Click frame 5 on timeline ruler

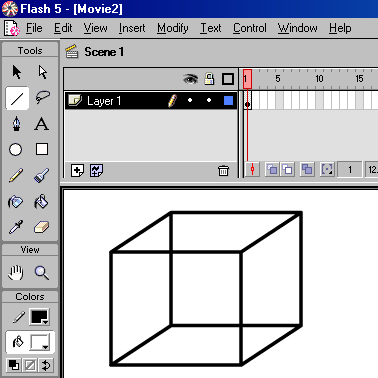(x=278, y=79)
